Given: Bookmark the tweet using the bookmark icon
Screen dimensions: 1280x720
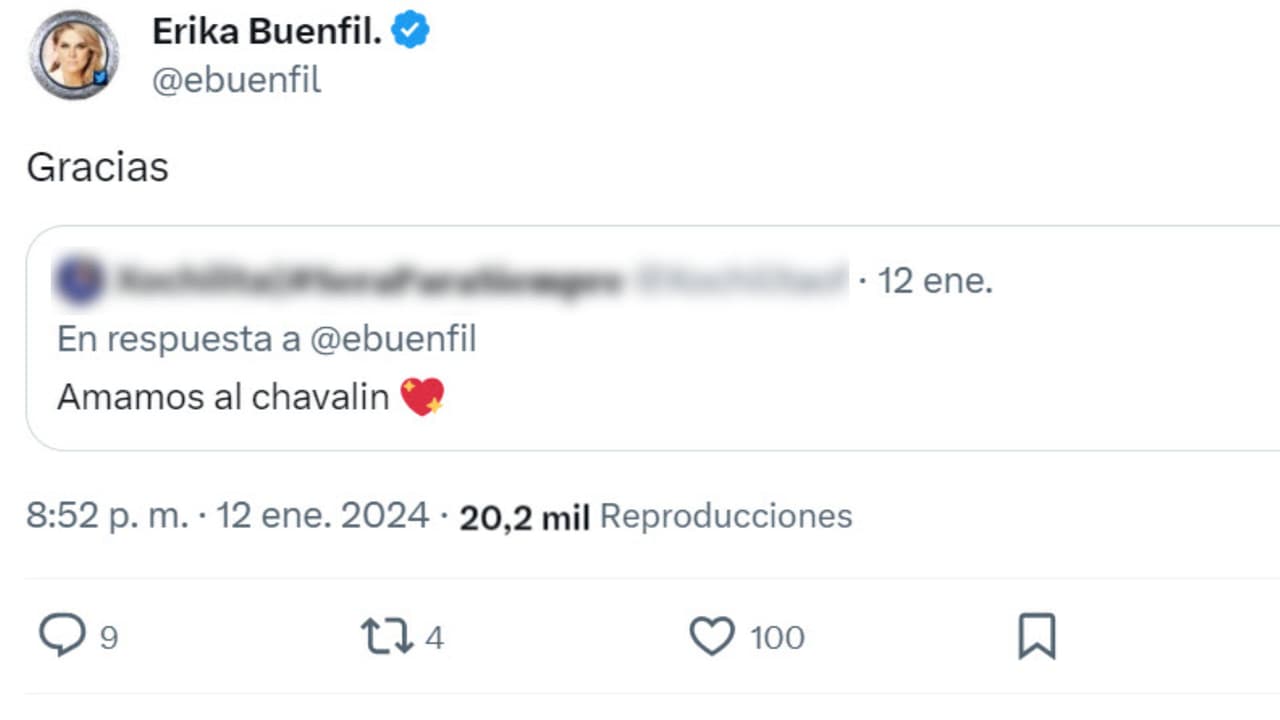Looking at the screenshot, I should (1036, 636).
